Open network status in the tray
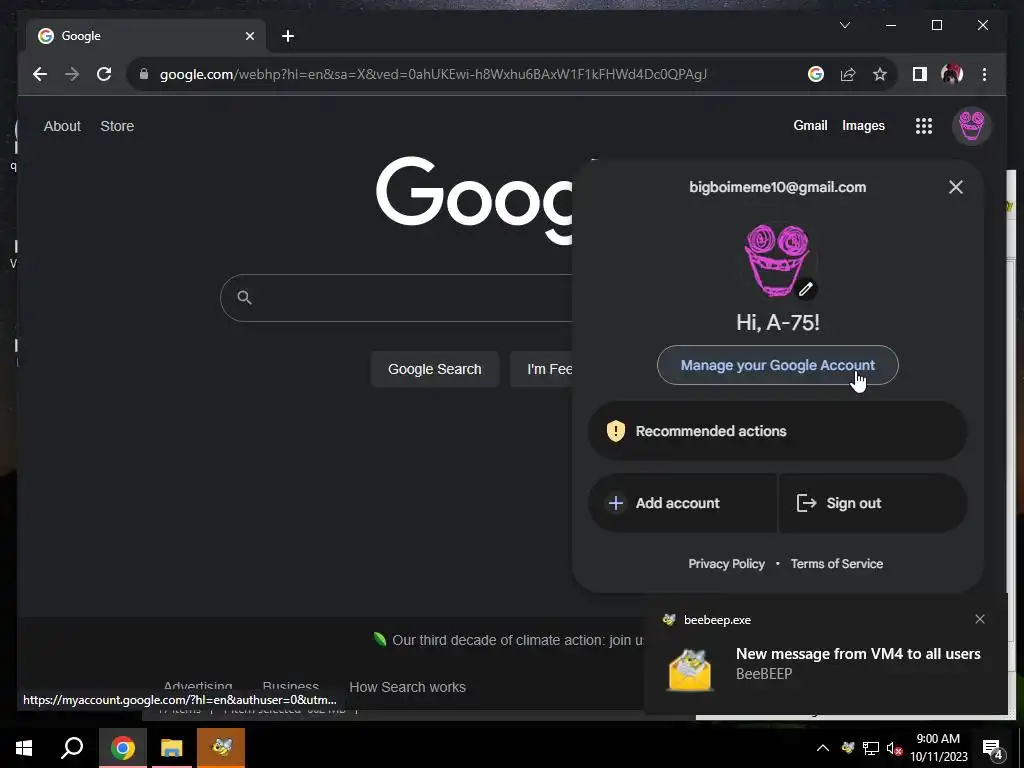This screenshot has width=1024, height=768. (x=871, y=748)
